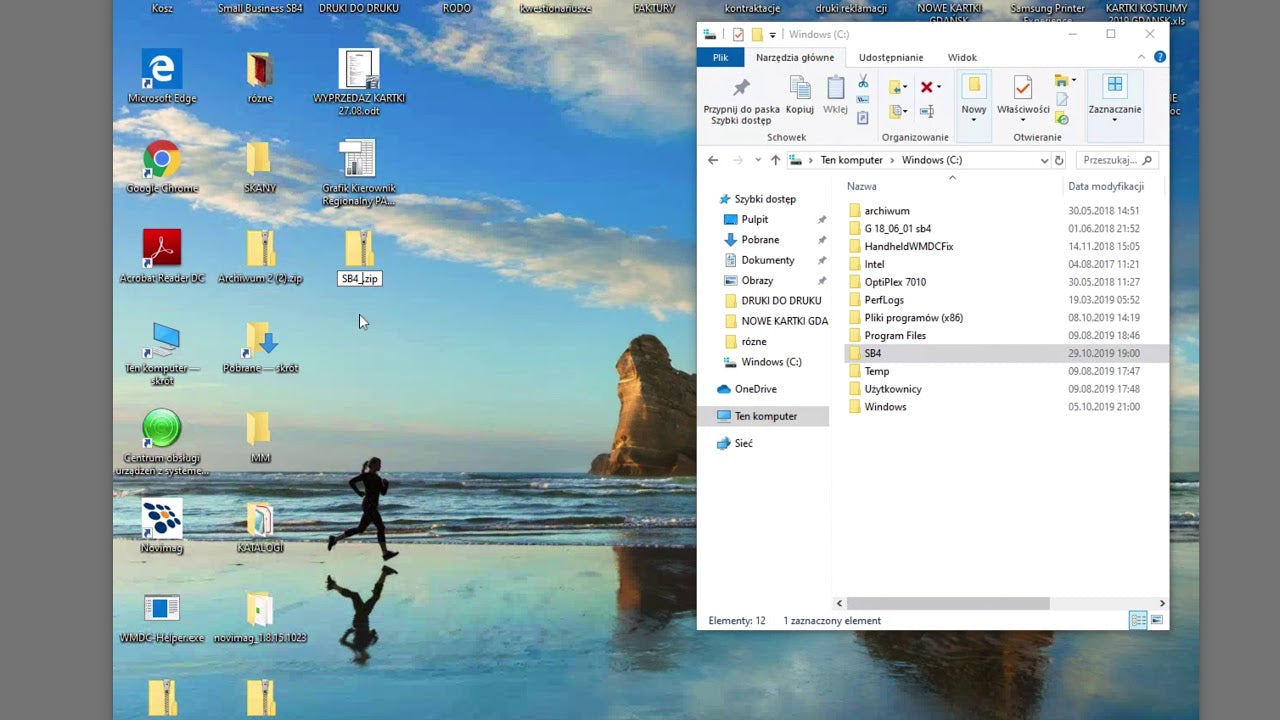
Task: Select Pulpit in the navigation pane
Action: 755,219
